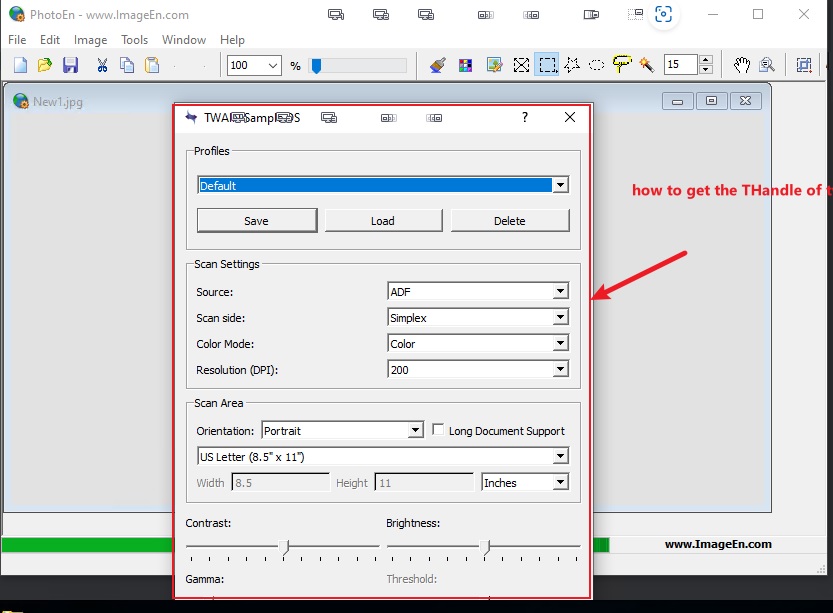Open the paper size dropdown showing US Letter
The width and height of the screenshot is (833, 613).
coord(560,456)
